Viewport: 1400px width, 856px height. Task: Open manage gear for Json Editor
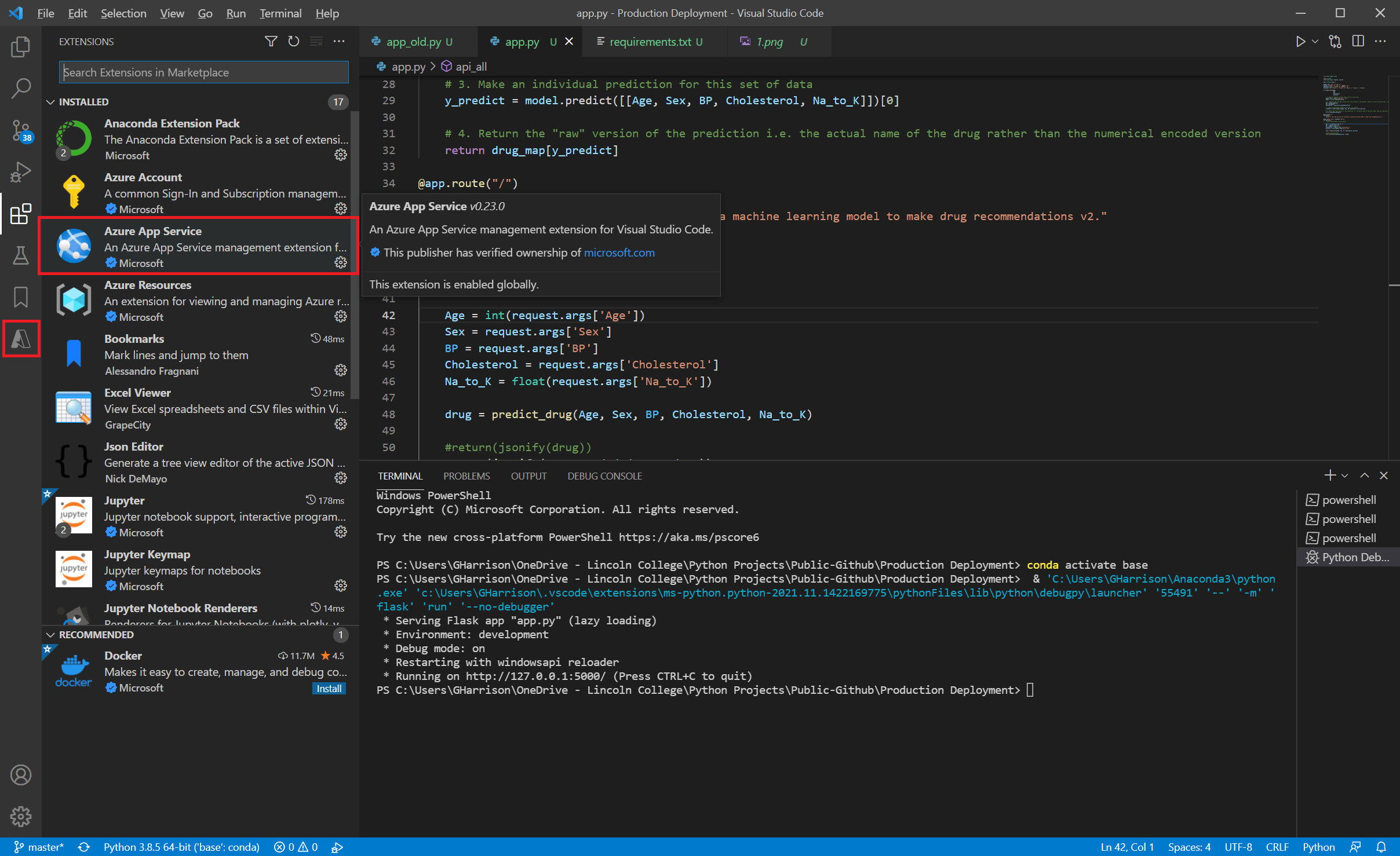[341, 478]
